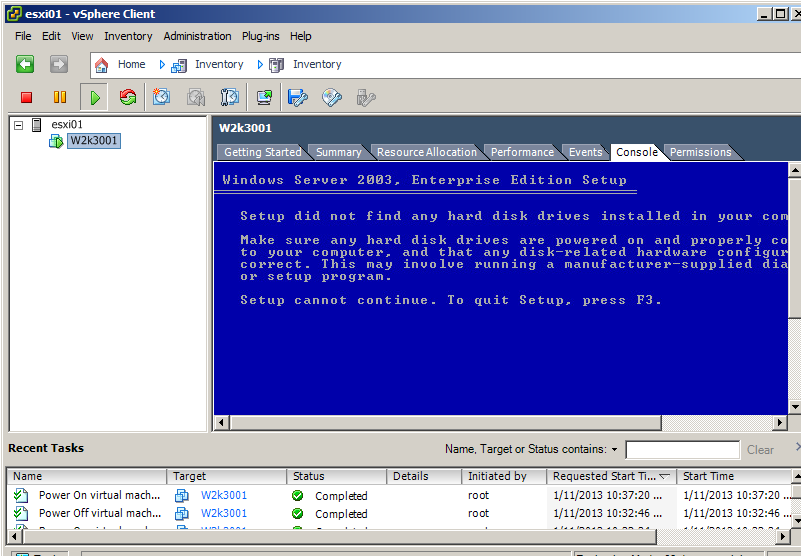Launch the virtual machine console icon
Viewport: 802px width, 557px height.
[x=264, y=97]
